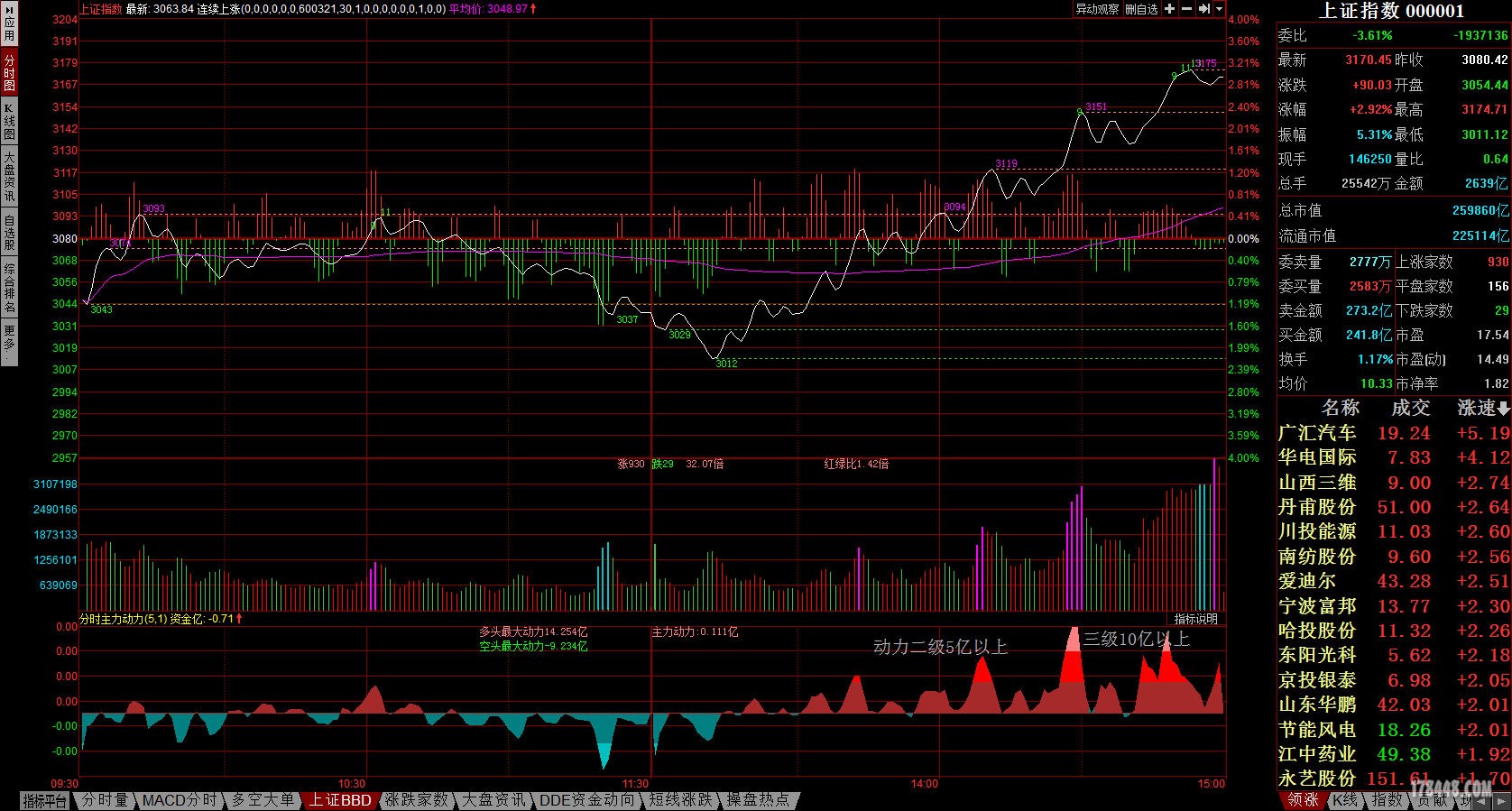Click the minus zoom-out icon in chart toolbar
The image size is (1512, 811).
(1186, 9)
